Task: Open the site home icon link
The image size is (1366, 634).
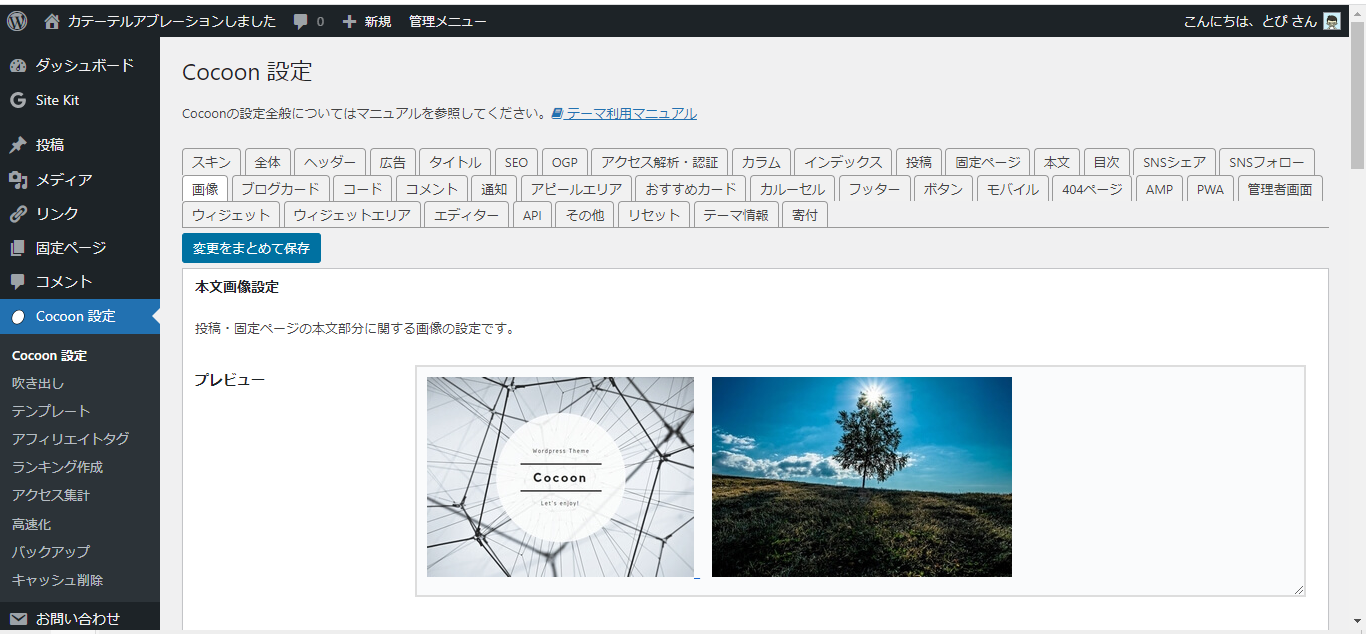Action: (x=51, y=21)
